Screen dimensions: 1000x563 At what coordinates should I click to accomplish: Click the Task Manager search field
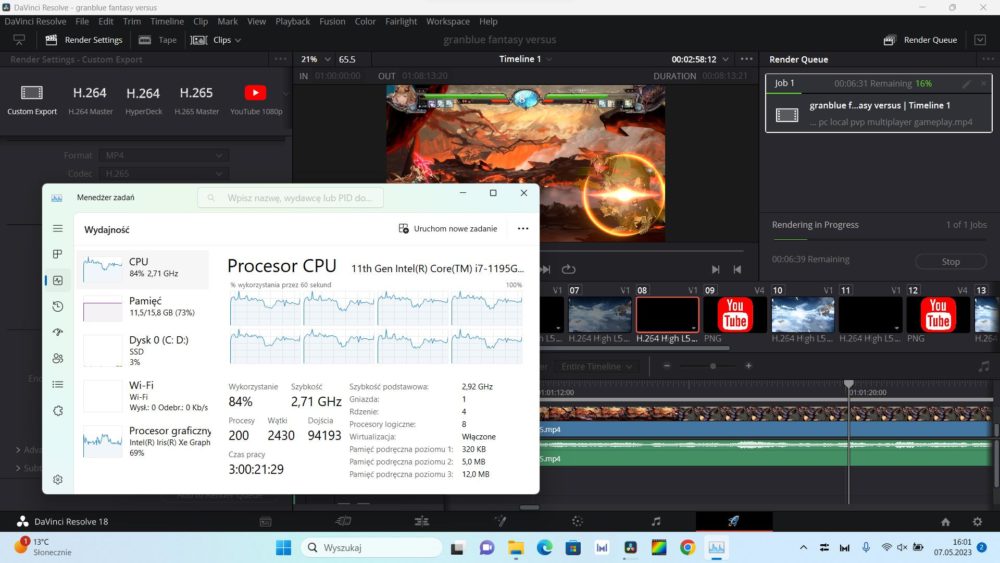(291, 198)
